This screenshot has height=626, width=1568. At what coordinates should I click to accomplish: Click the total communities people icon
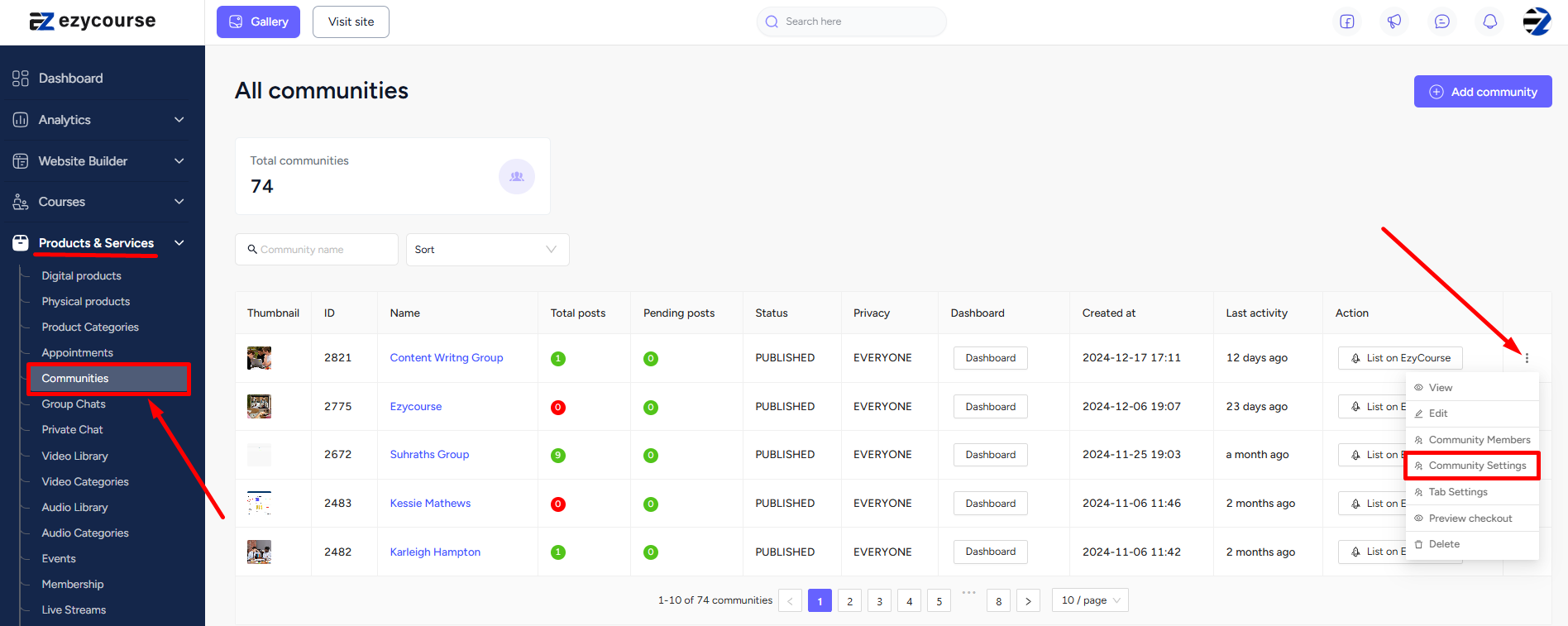click(x=517, y=176)
